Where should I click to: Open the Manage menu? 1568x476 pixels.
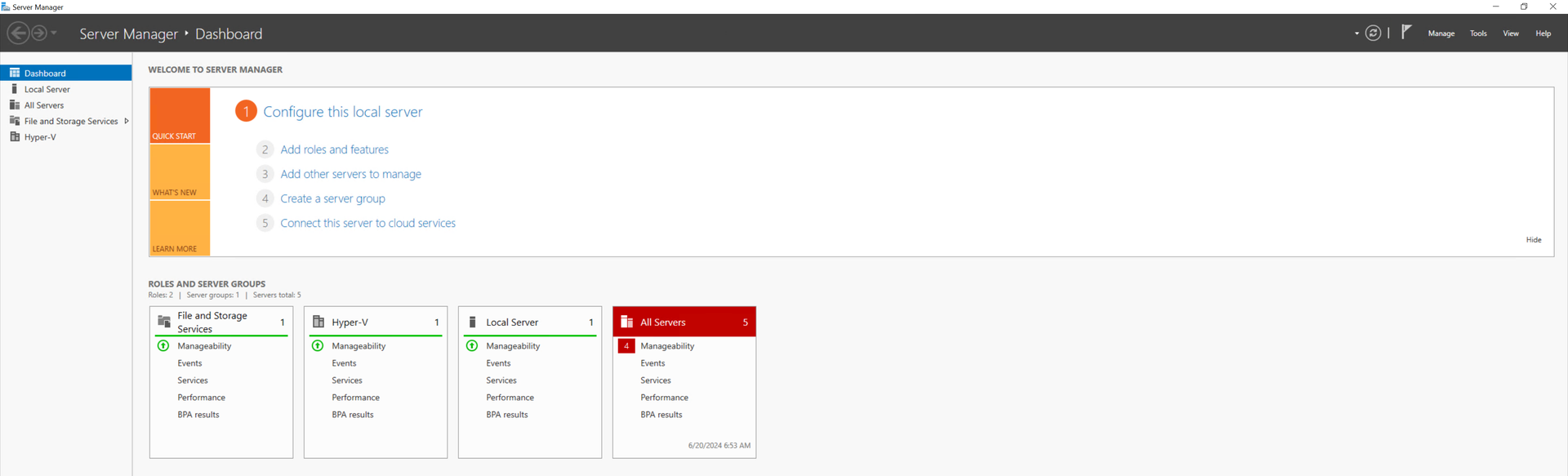pos(1441,33)
